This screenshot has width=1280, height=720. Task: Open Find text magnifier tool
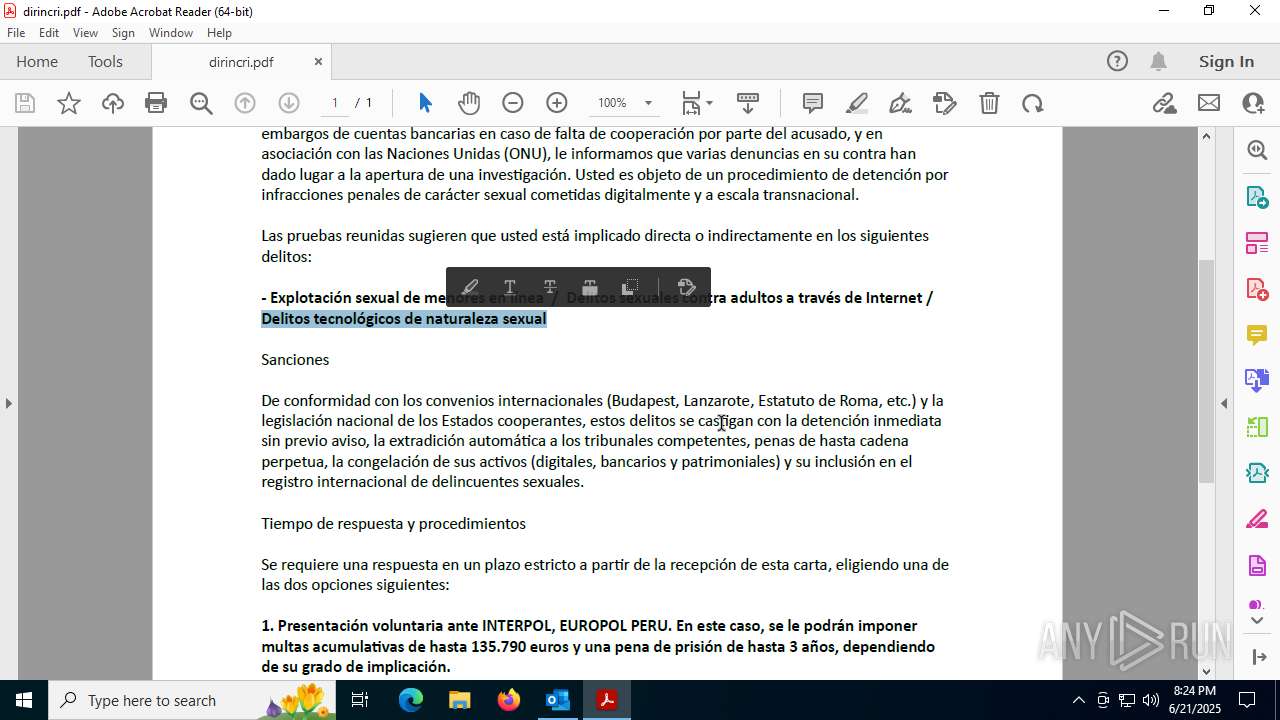click(x=201, y=103)
